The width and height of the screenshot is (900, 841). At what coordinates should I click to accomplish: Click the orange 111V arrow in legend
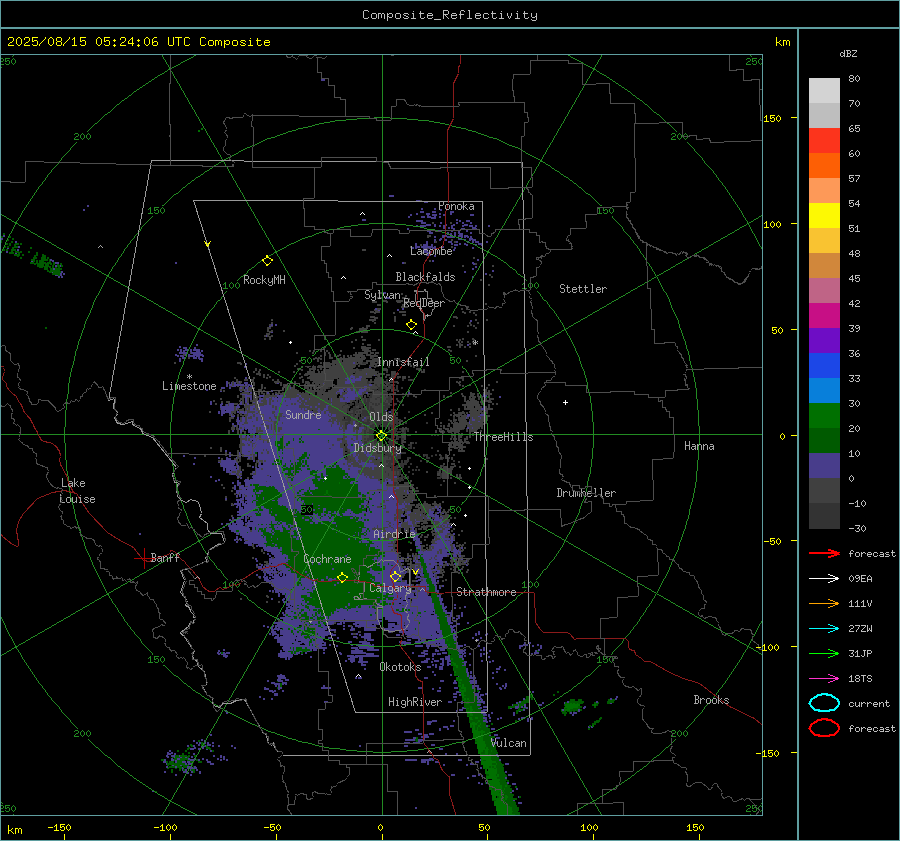tap(824, 603)
